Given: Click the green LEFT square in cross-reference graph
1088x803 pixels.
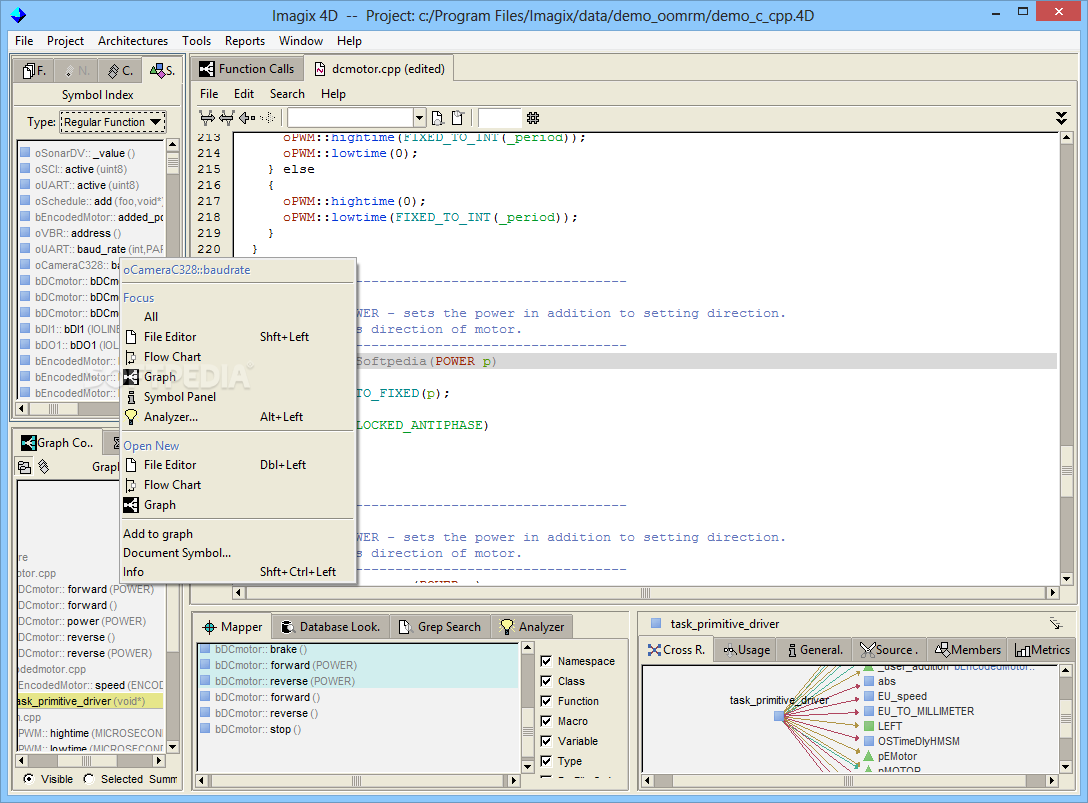Looking at the screenshot, I should click(x=868, y=726).
